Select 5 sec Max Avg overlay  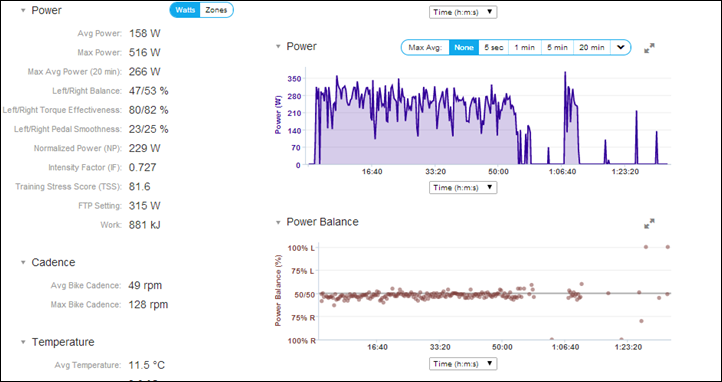click(494, 47)
